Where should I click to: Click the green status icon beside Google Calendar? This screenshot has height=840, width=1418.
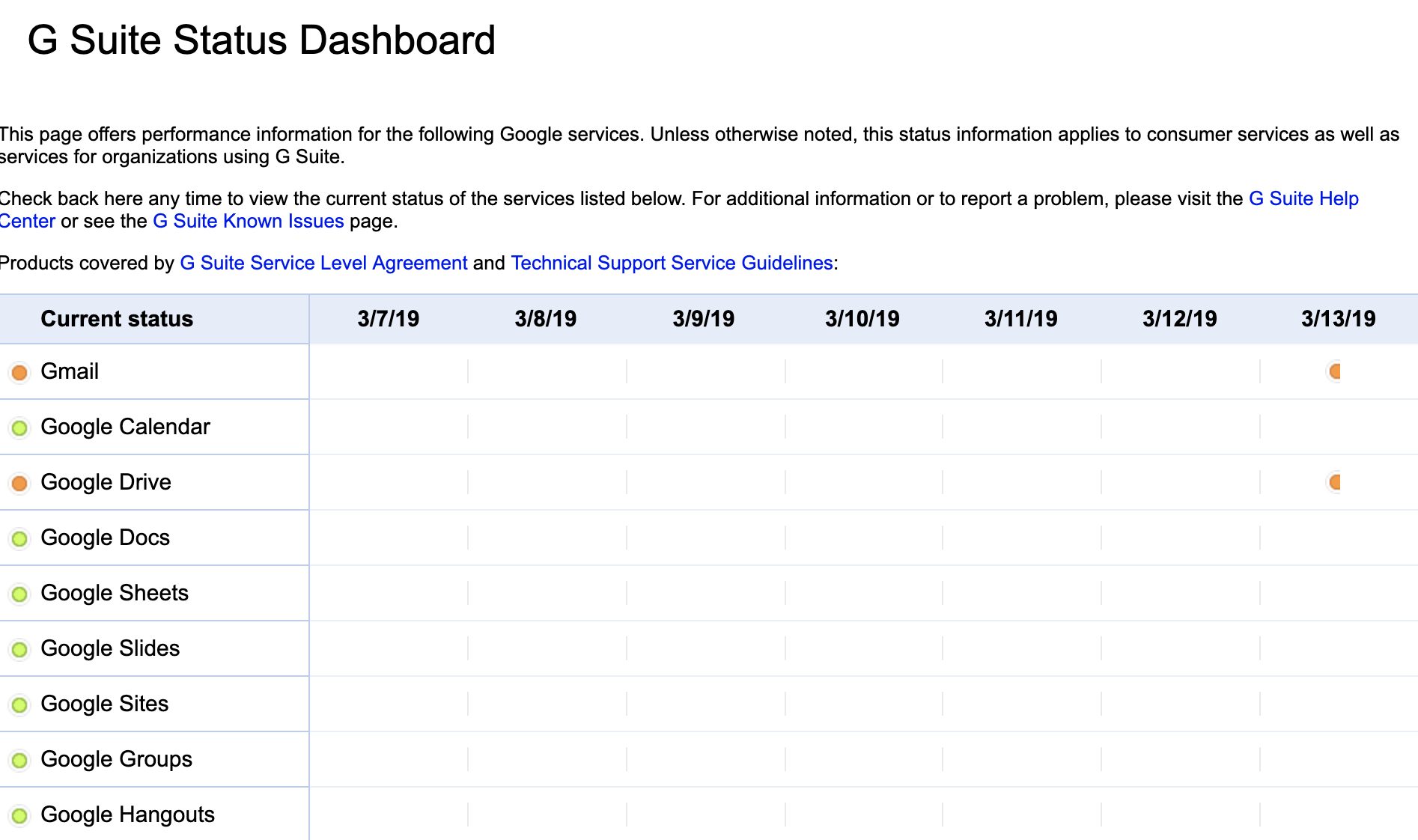[19, 427]
